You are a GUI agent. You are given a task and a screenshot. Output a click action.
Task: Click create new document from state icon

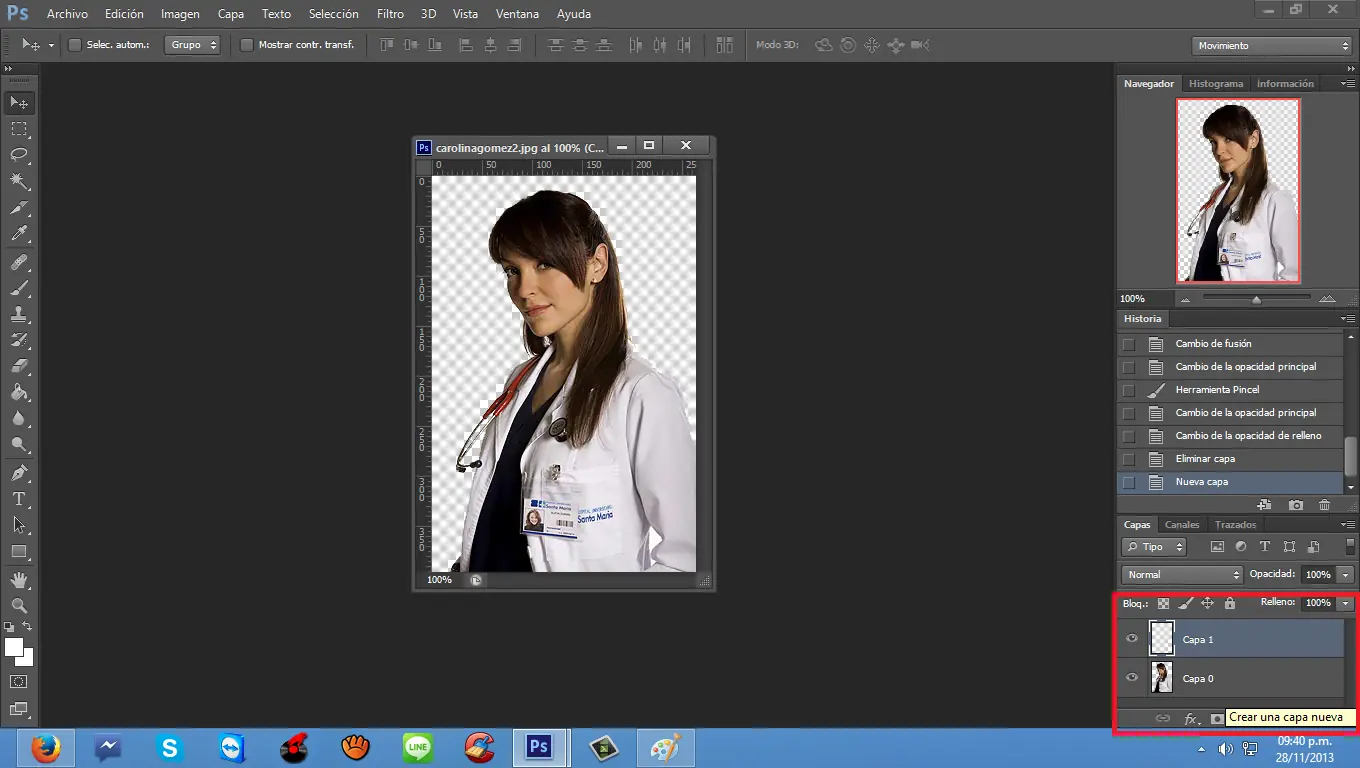pyautogui.click(x=1264, y=506)
